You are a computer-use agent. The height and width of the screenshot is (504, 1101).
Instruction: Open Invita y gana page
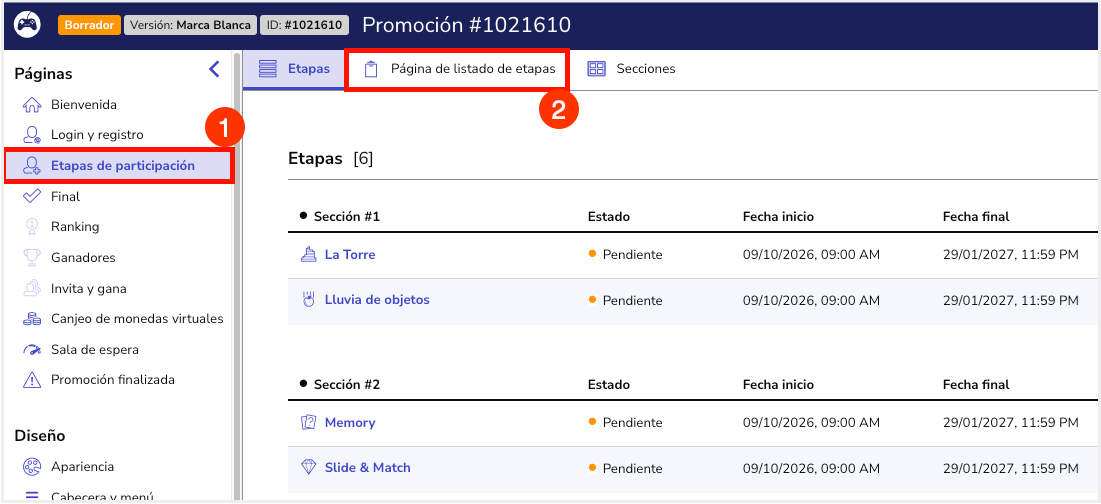coord(88,289)
